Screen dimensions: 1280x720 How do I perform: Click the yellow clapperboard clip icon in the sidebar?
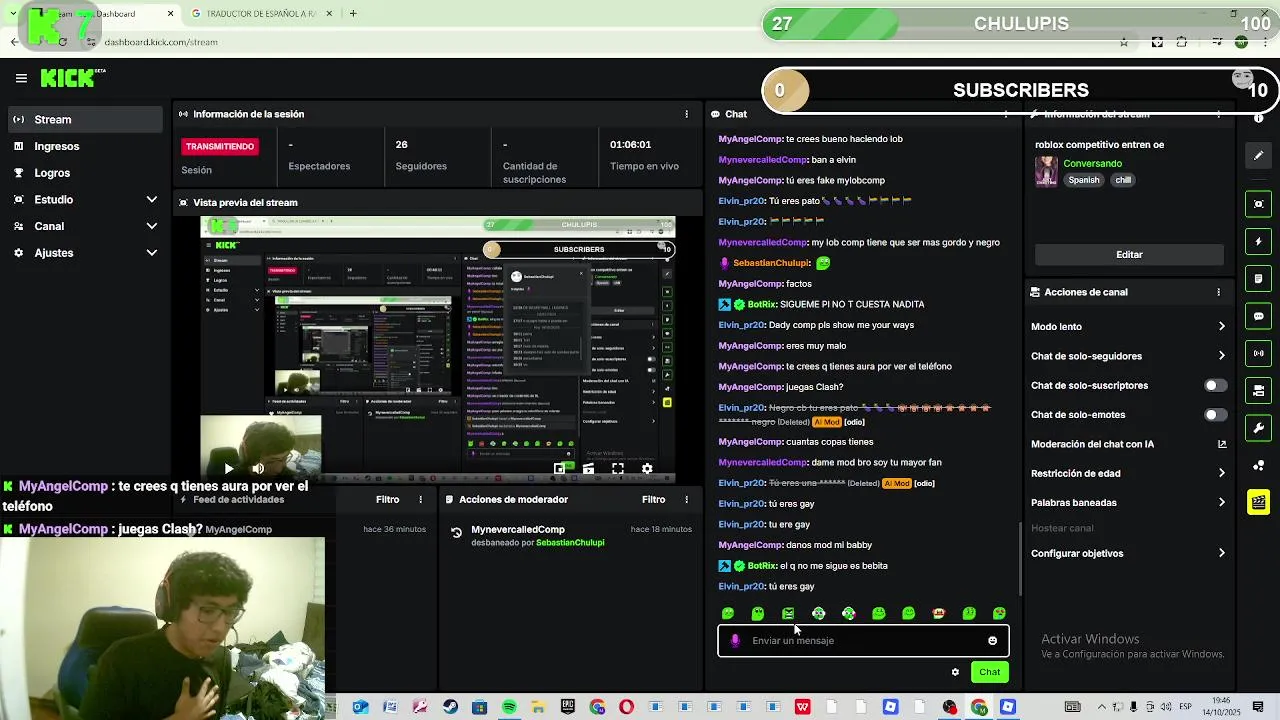pyautogui.click(x=1258, y=502)
